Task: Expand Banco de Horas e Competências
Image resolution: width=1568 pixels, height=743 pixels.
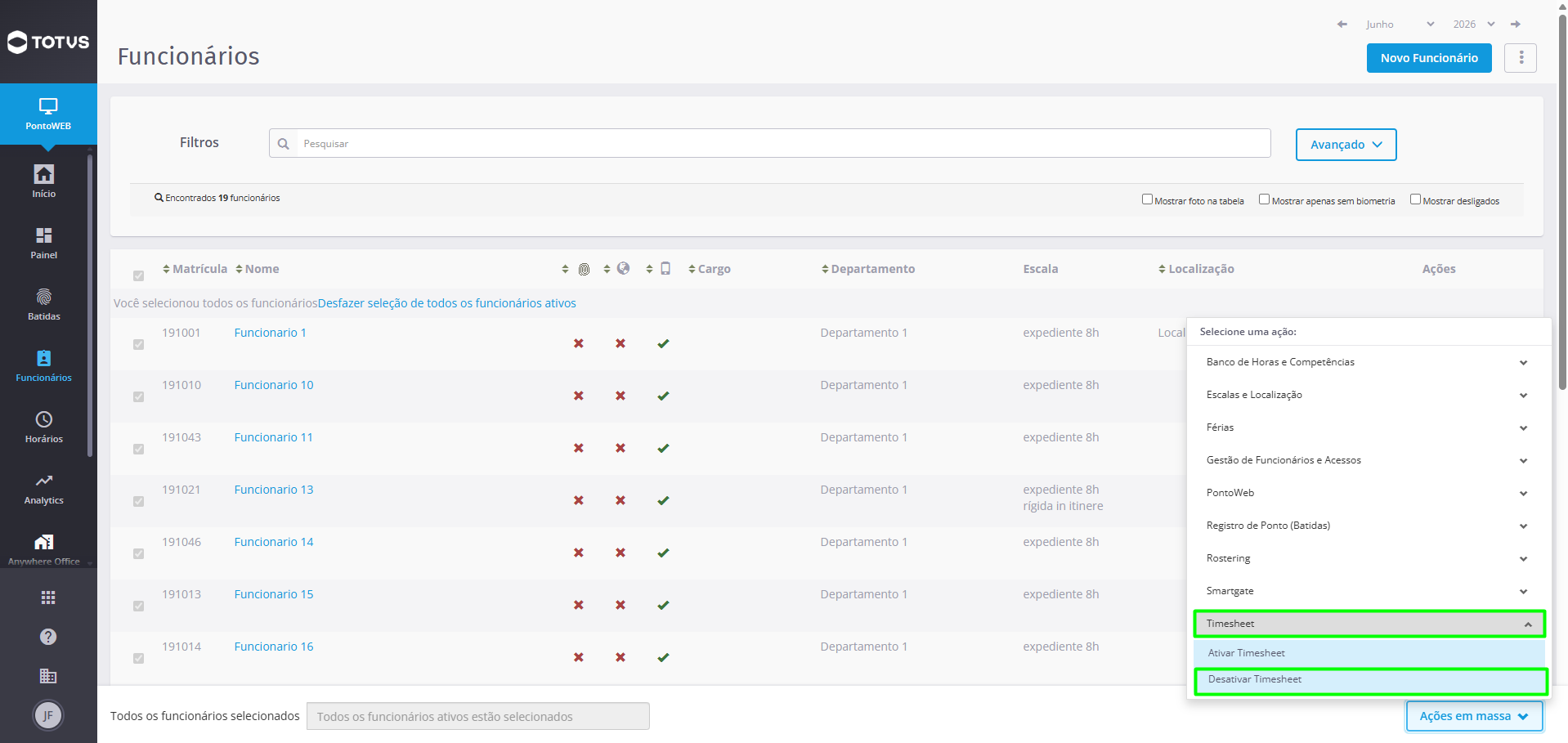Action: [x=1369, y=362]
